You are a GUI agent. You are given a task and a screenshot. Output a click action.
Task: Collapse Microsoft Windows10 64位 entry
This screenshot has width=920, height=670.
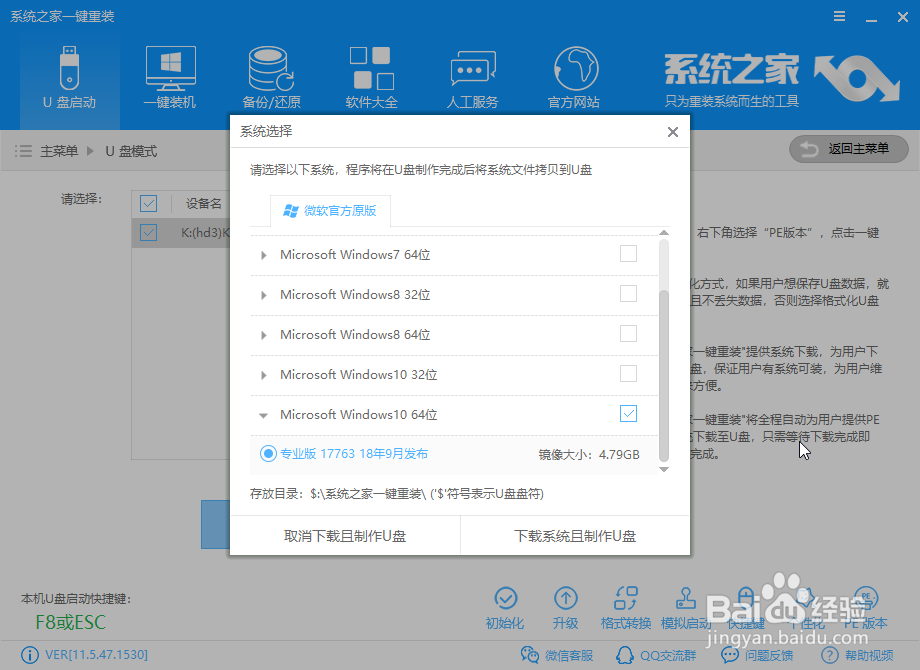[263, 415]
